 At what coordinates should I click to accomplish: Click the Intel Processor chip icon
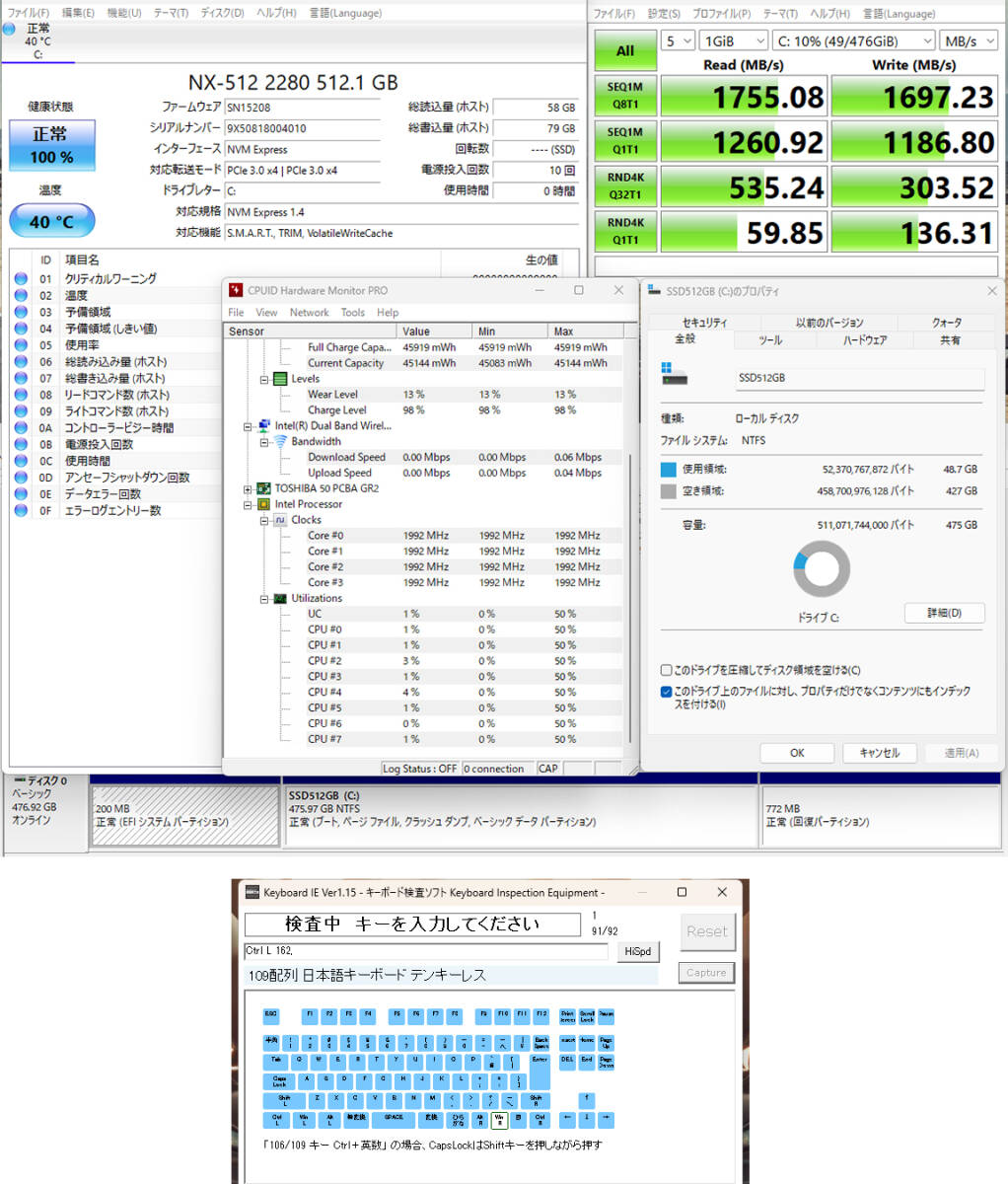[263, 504]
